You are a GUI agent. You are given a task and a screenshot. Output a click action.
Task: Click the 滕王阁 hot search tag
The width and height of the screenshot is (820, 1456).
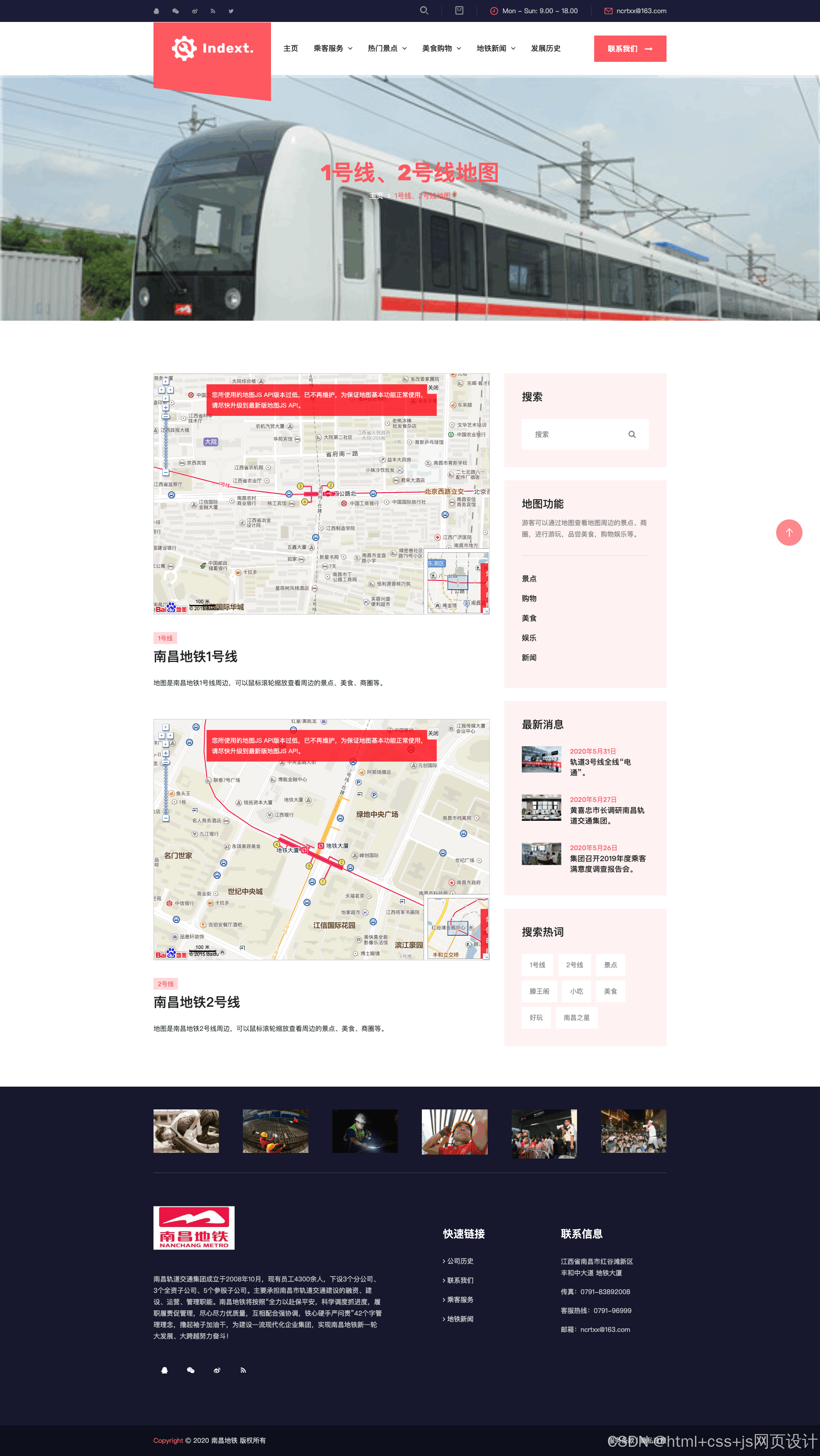coord(539,991)
